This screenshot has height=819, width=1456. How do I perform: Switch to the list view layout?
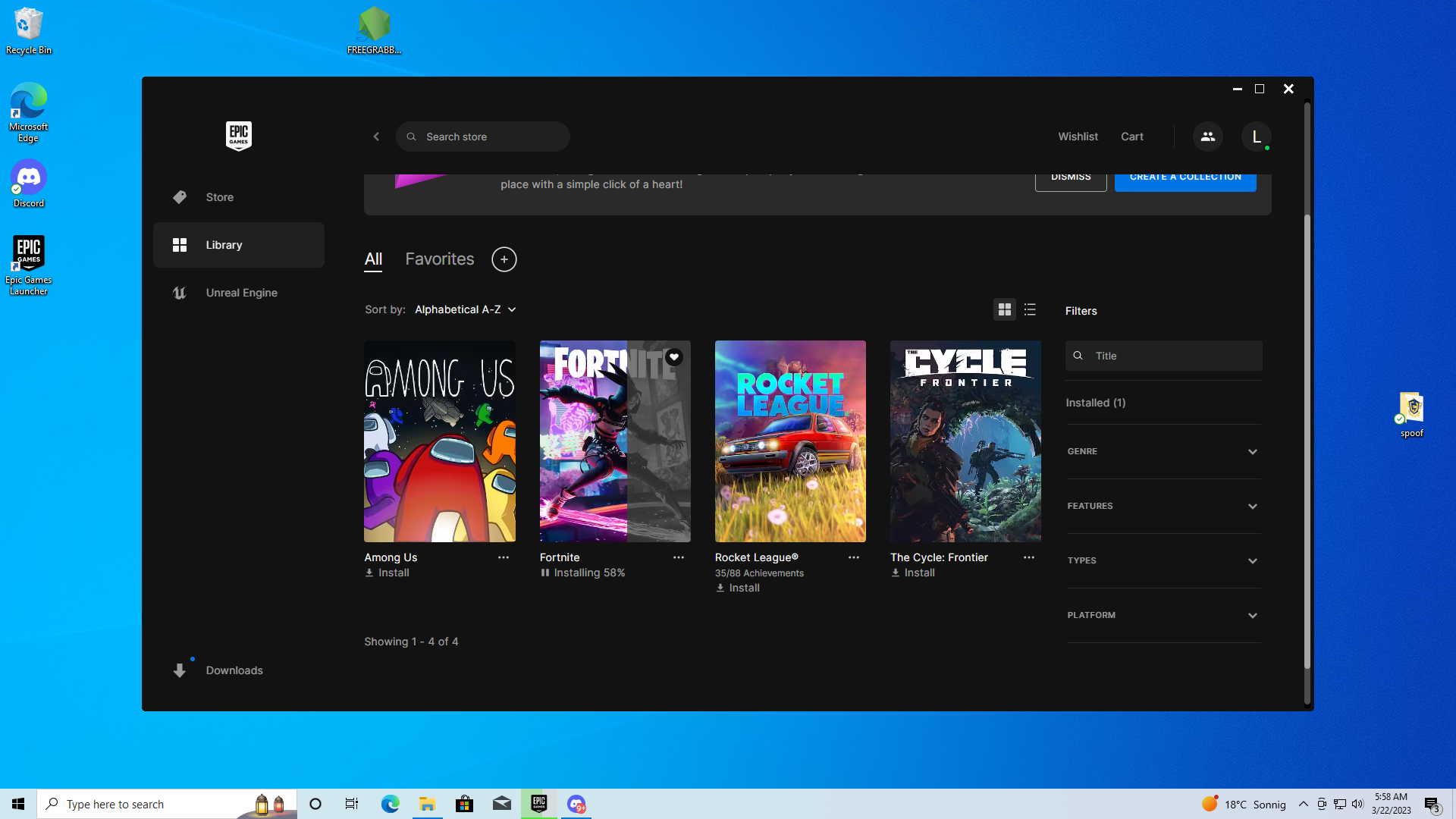pyautogui.click(x=1030, y=309)
